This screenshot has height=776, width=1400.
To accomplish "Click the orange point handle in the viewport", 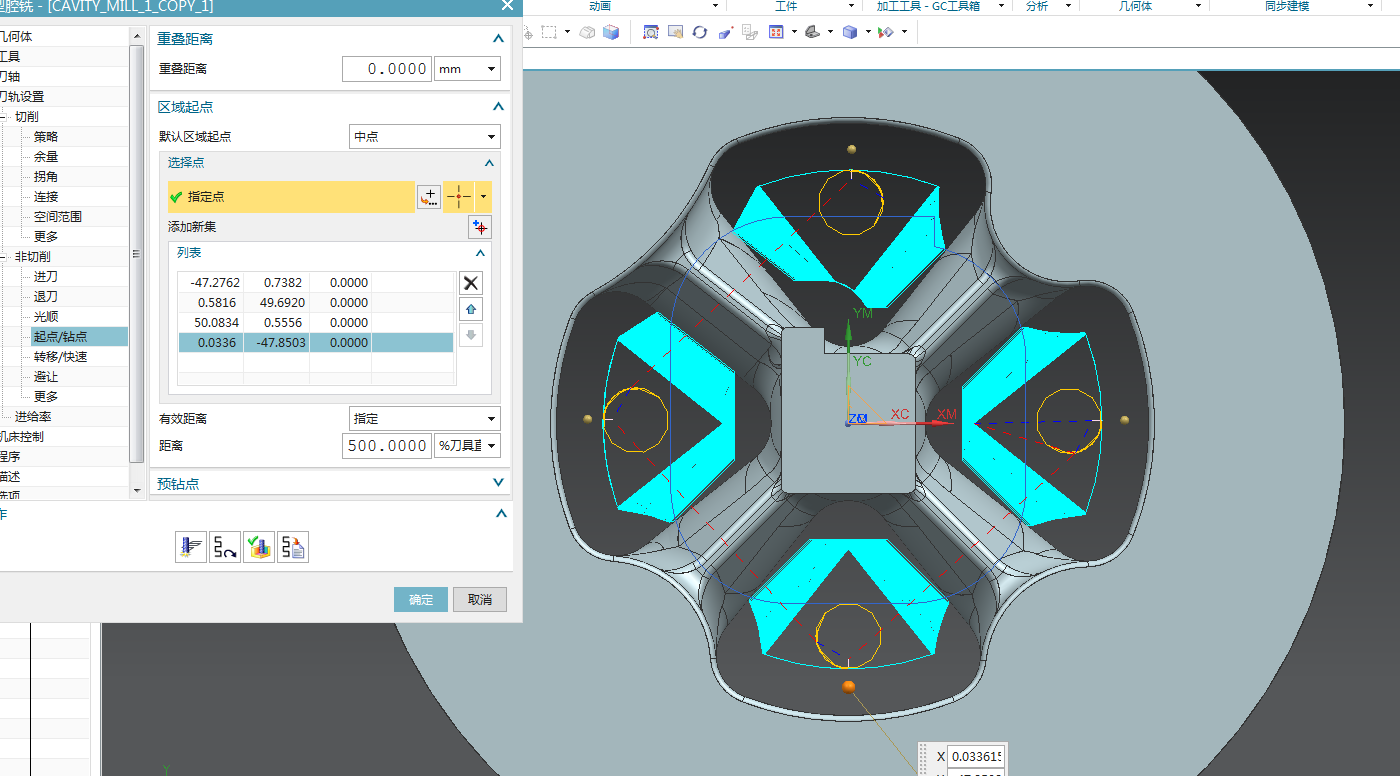I will (848, 687).
